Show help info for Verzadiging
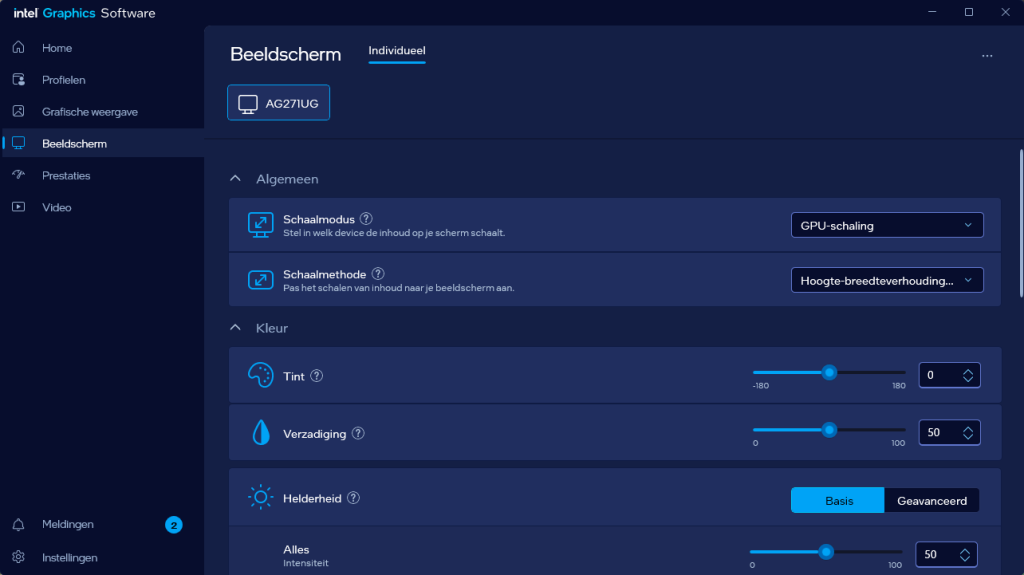The image size is (1024, 575). pyautogui.click(x=358, y=434)
